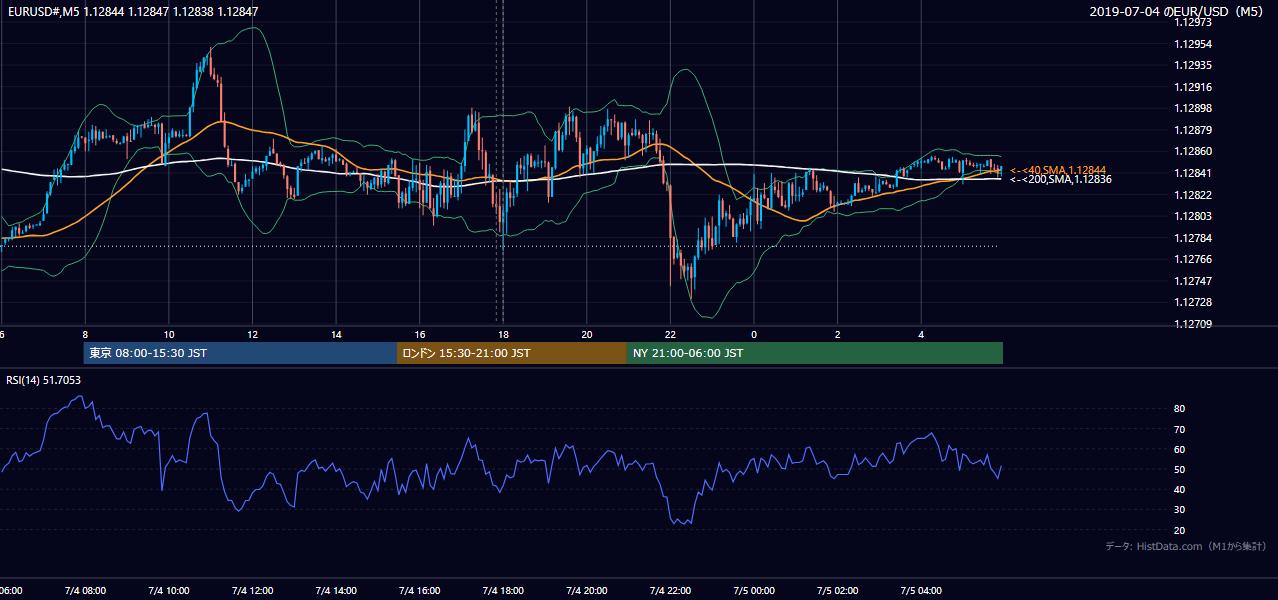Click price axis label 1.12916

coord(1192,88)
